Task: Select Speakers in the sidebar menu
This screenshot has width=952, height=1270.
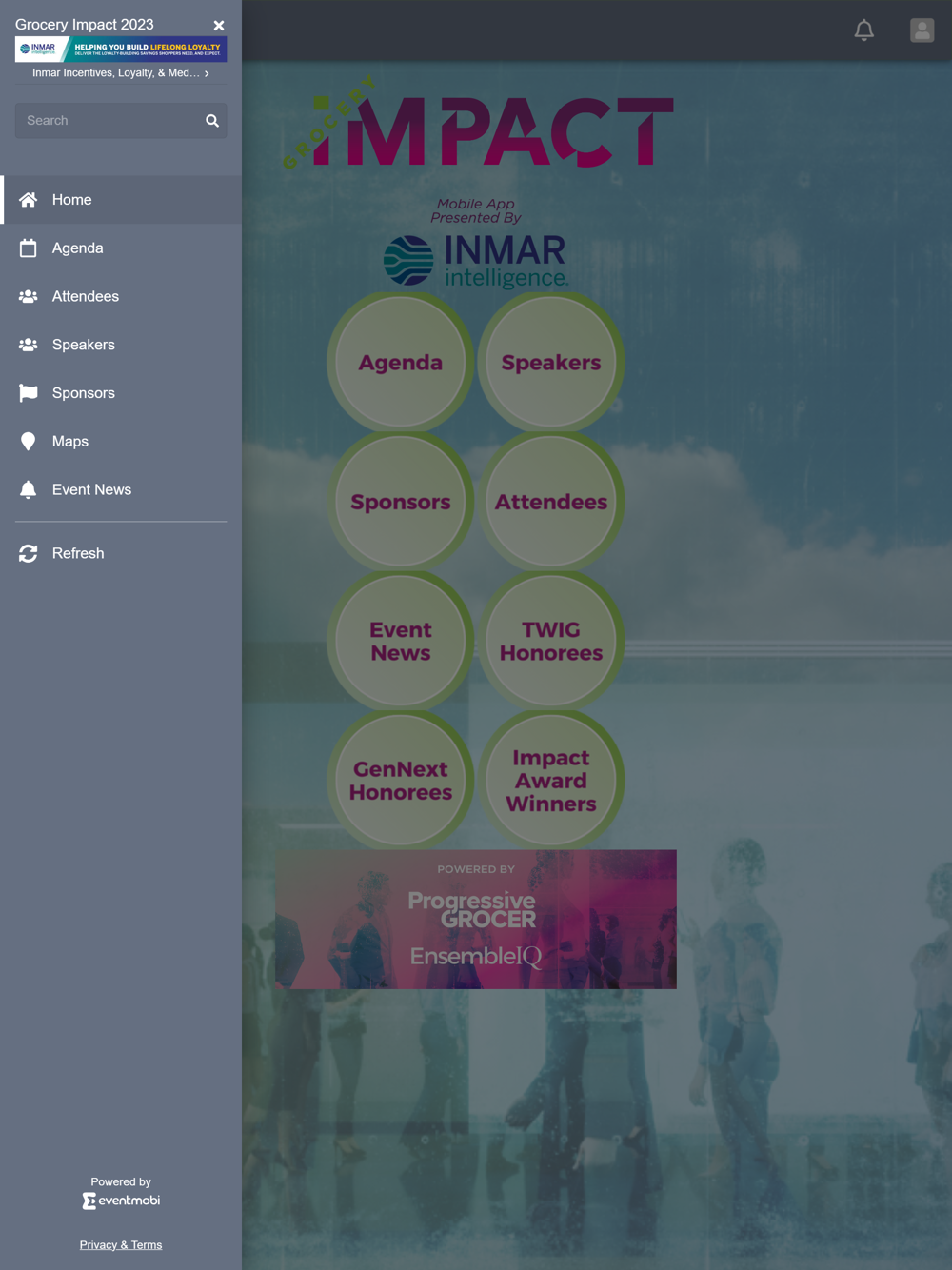Action: [x=121, y=345]
